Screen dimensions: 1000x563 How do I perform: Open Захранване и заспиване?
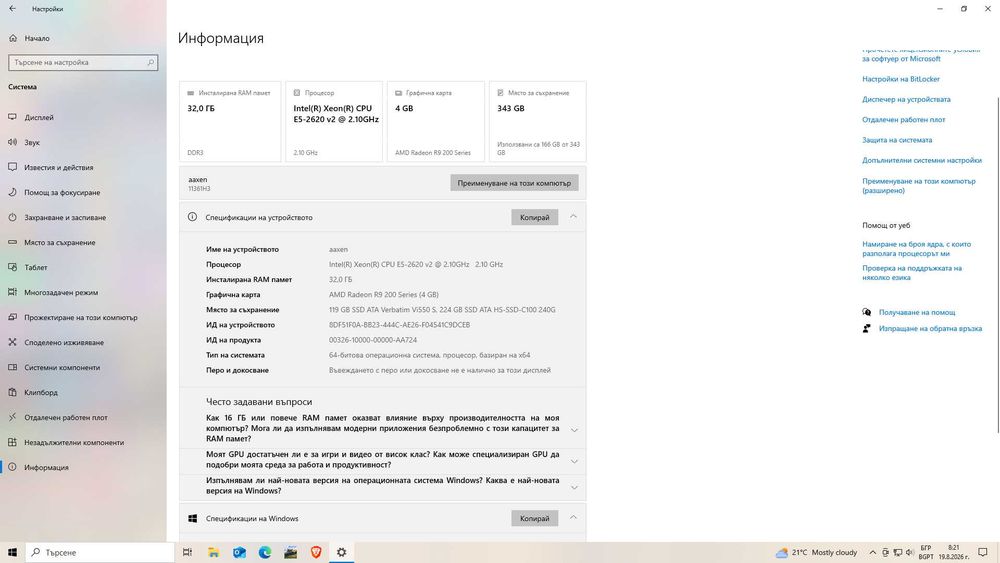pos(65,217)
